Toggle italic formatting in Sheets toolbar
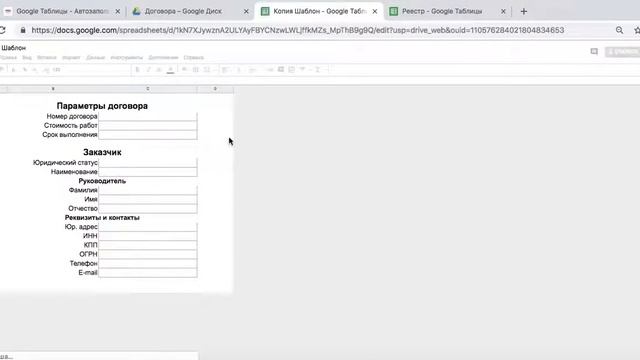The width and height of the screenshot is (640, 360). pos(149,70)
